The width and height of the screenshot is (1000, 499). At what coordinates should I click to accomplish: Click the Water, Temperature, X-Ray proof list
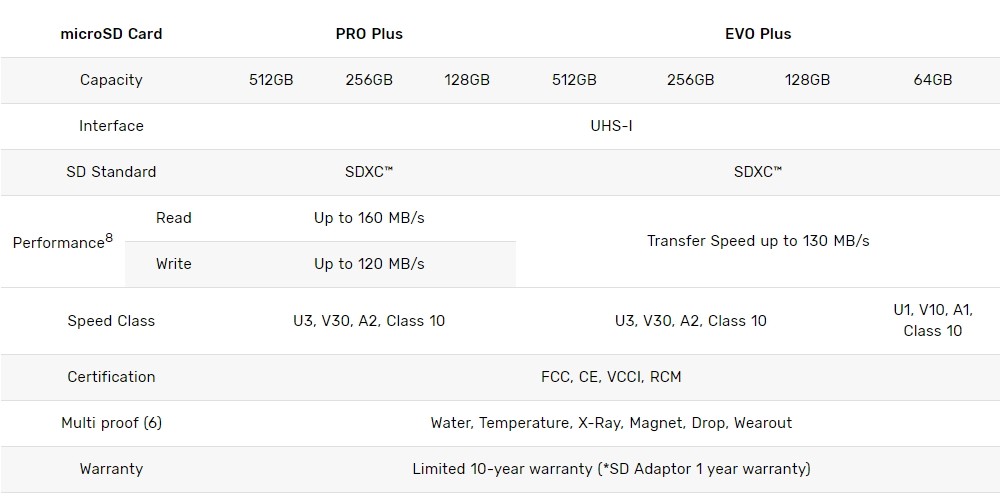[x=611, y=423]
